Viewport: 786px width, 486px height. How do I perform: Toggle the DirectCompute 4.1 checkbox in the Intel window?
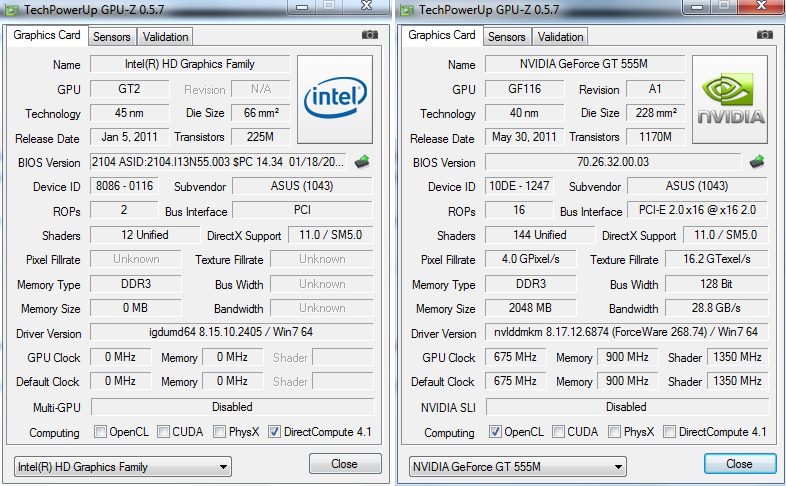point(275,432)
